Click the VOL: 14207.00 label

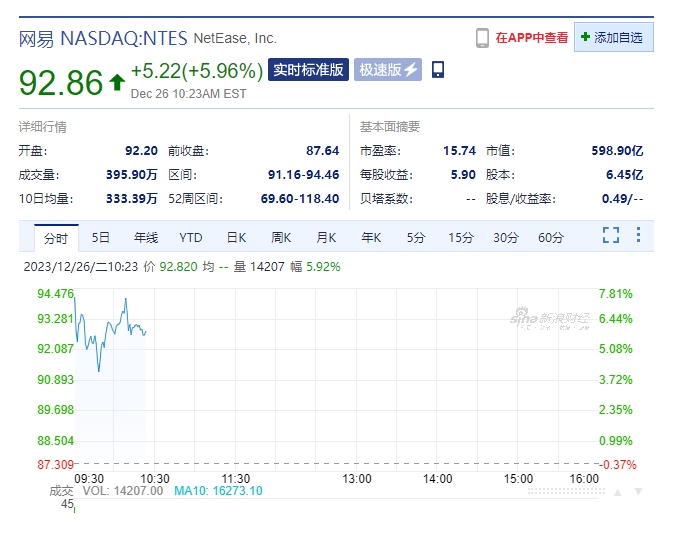pyautogui.click(x=123, y=491)
